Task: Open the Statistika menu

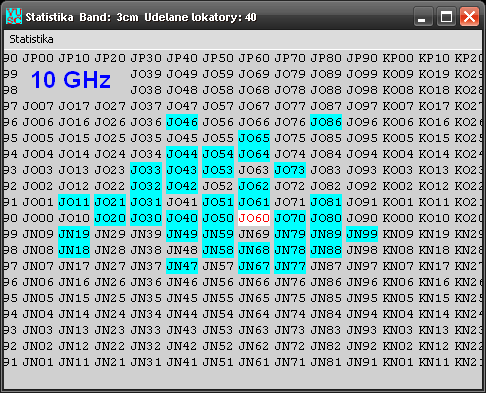Action: pos(31,39)
